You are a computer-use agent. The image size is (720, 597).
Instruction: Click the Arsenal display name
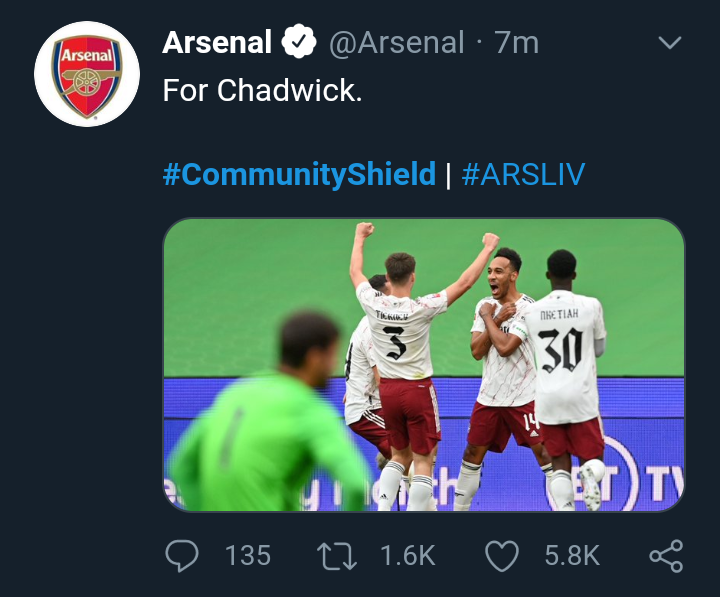tap(217, 42)
